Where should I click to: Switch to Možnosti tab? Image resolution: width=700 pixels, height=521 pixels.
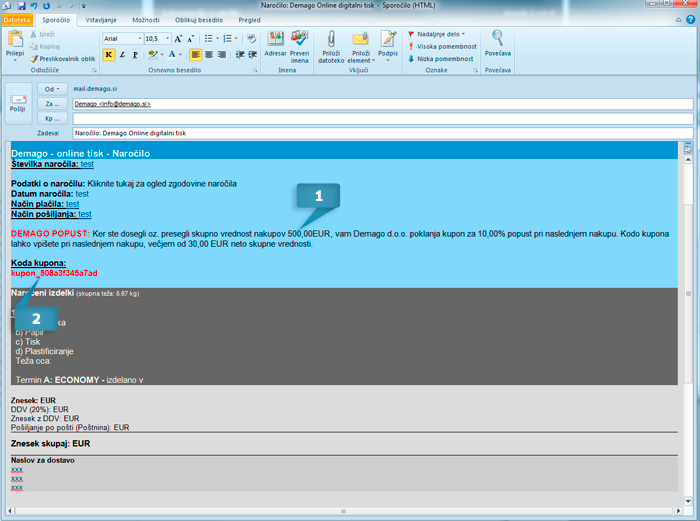[x=146, y=20]
